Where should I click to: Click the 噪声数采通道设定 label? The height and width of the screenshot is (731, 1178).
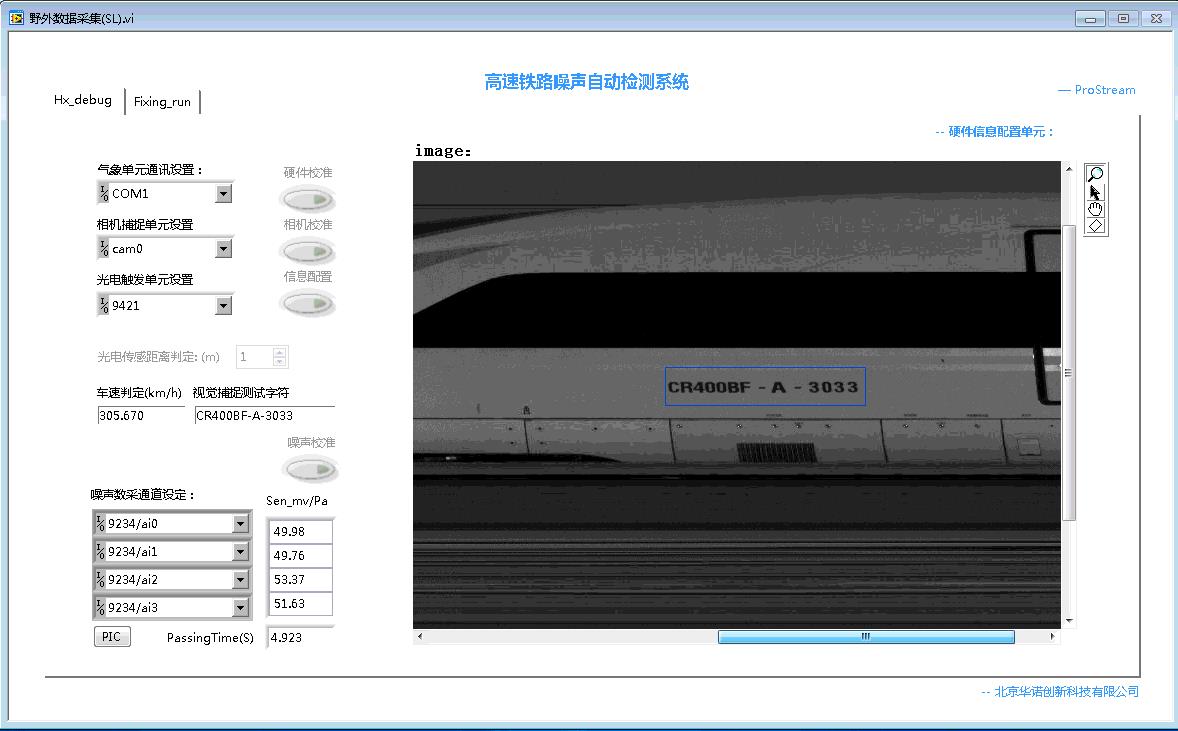tap(143, 494)
